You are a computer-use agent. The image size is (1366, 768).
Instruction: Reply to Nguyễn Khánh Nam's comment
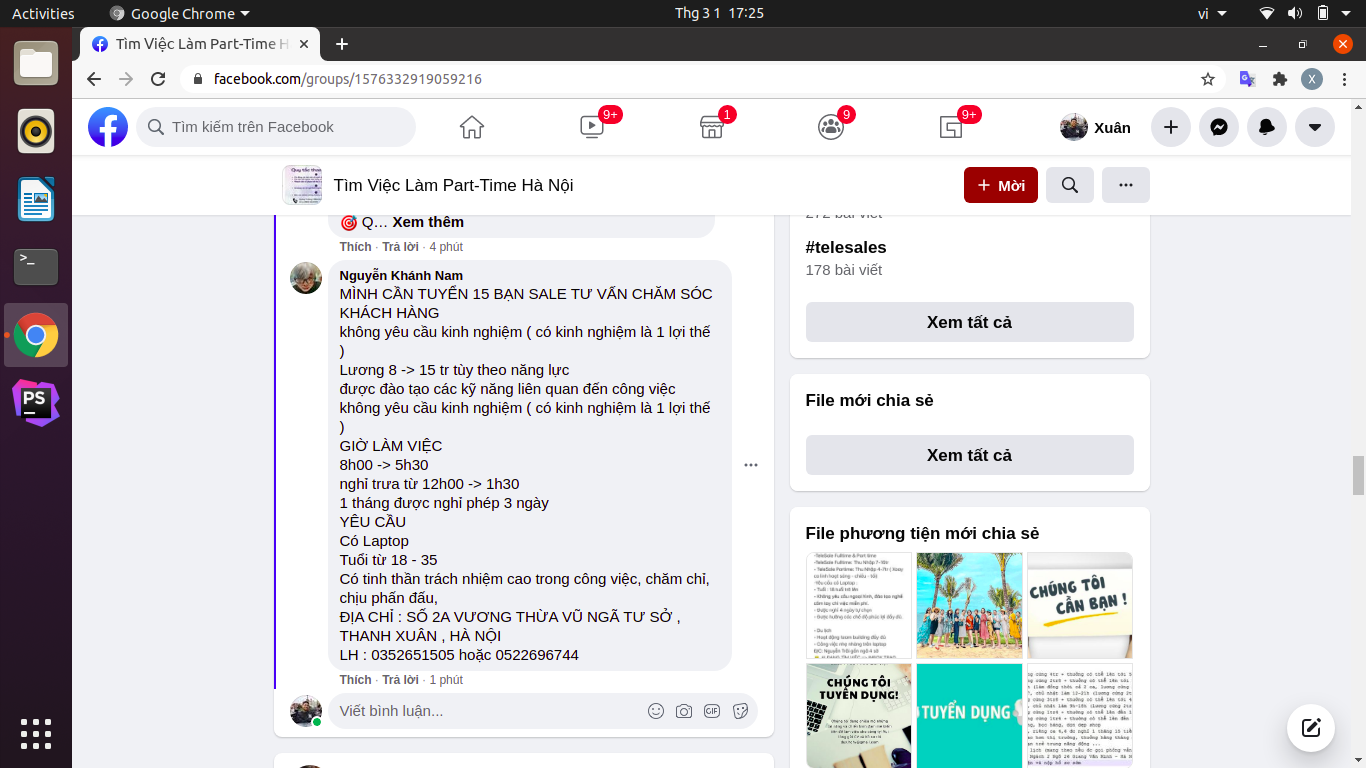(400, 679)
